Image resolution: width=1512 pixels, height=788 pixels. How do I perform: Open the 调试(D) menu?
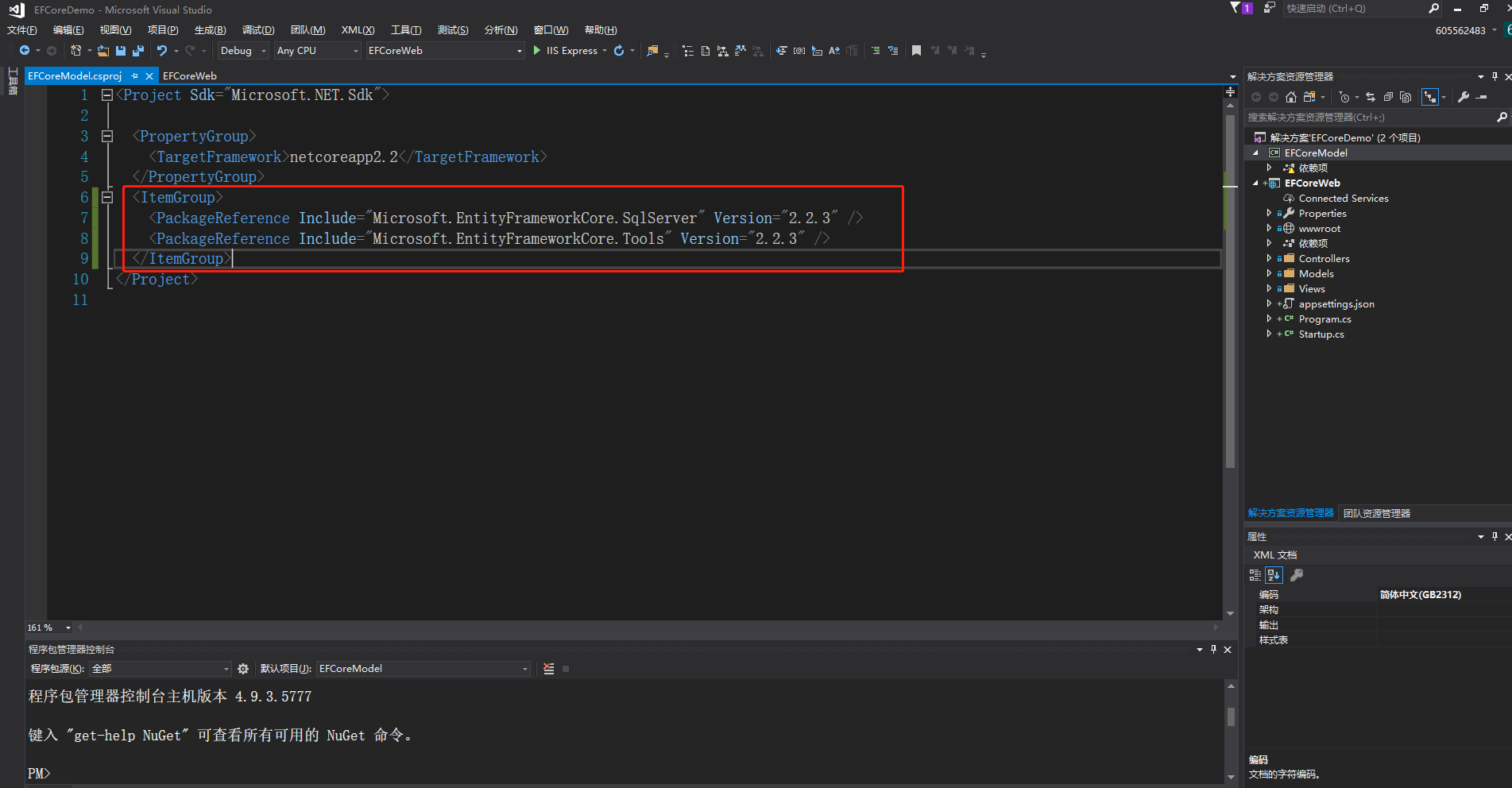258,30
